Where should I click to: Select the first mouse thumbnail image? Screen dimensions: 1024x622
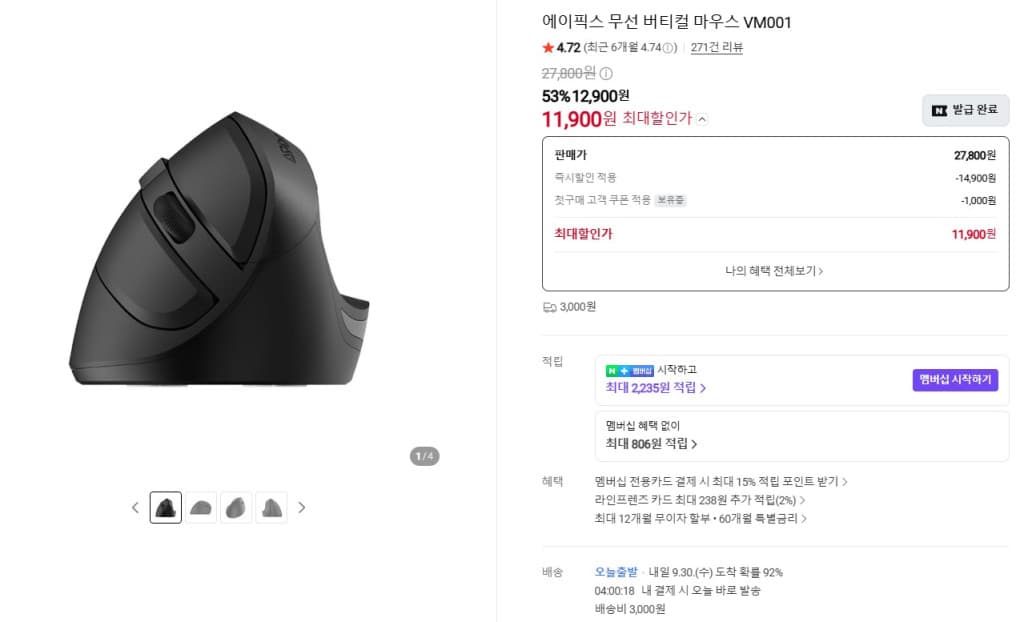pos(166,508)
